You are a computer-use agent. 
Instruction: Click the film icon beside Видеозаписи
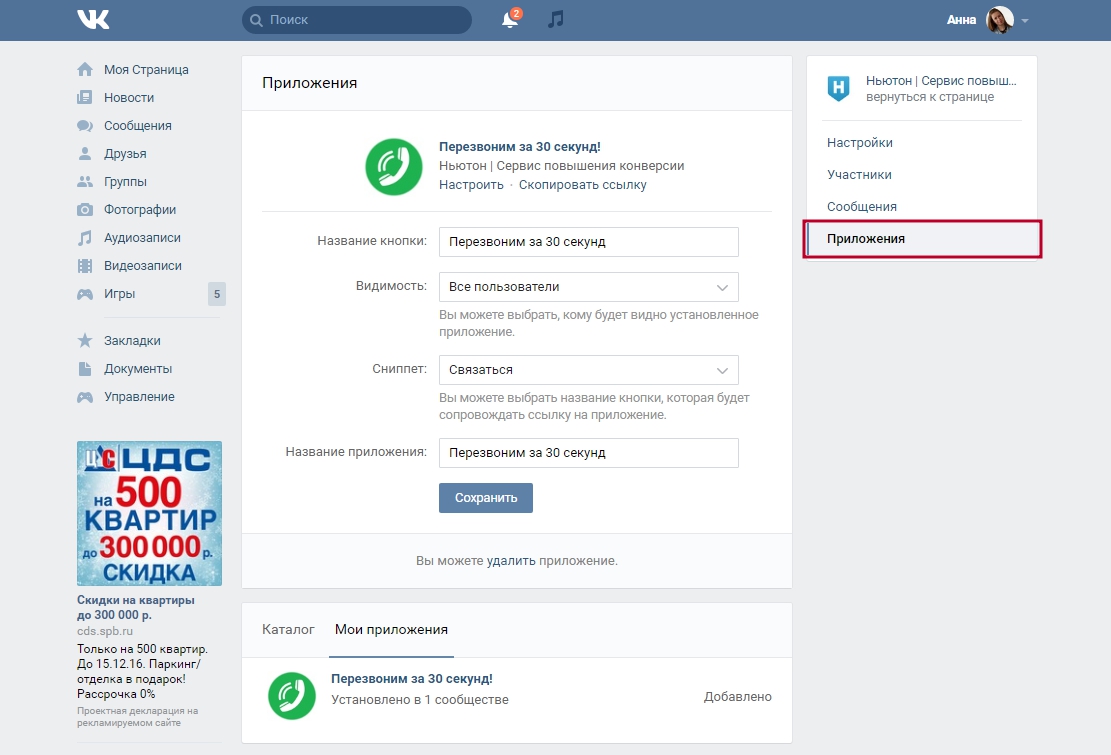pyautogui.click(x=85, y=266)
